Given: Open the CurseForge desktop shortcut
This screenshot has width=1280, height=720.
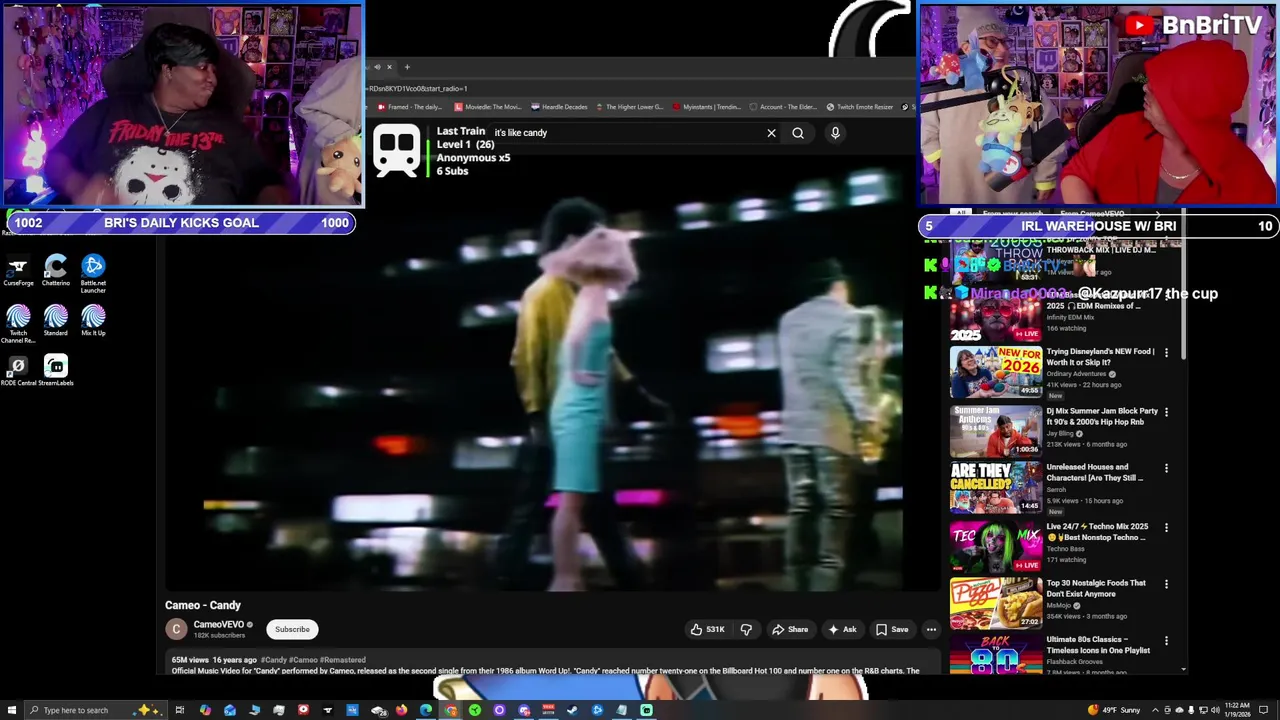Looking at the screenshot, I should pyautogui.click(x=18, y=271).
